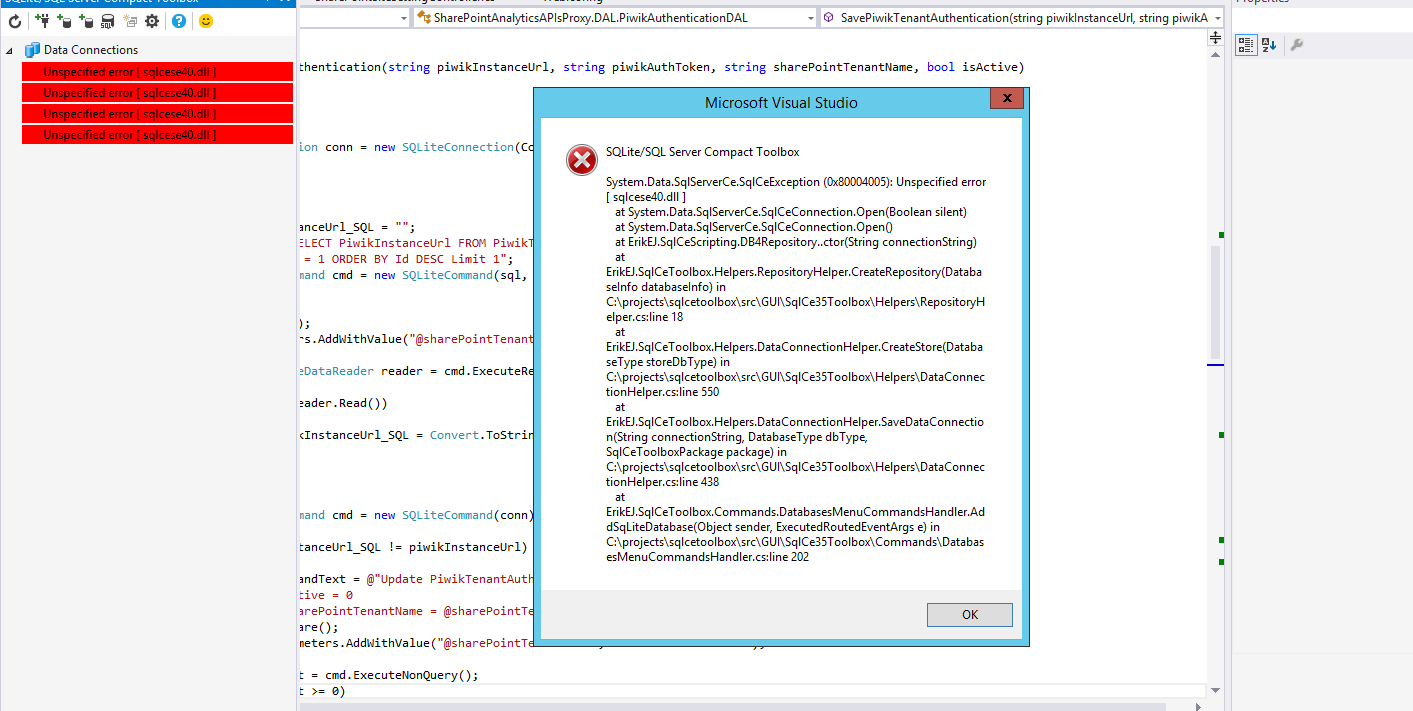
Task: Switch Properties to categorized view icon
Action: (x=1246, y=44)
